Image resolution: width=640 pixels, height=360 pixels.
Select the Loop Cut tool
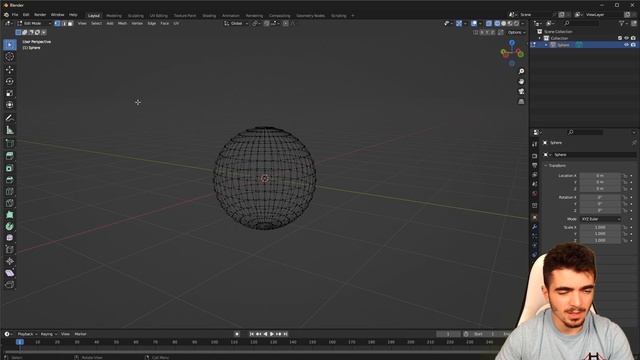coord(10,191)
